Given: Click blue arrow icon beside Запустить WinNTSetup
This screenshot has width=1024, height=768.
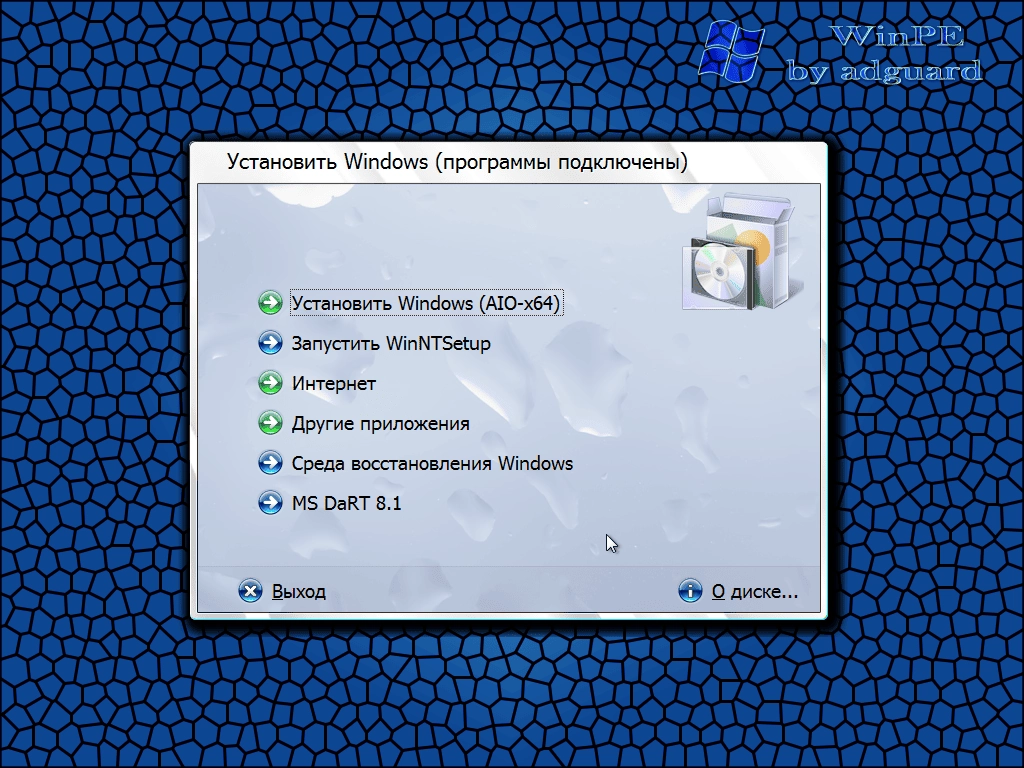Looking at the screenshot, I should [x=270, y=343].
